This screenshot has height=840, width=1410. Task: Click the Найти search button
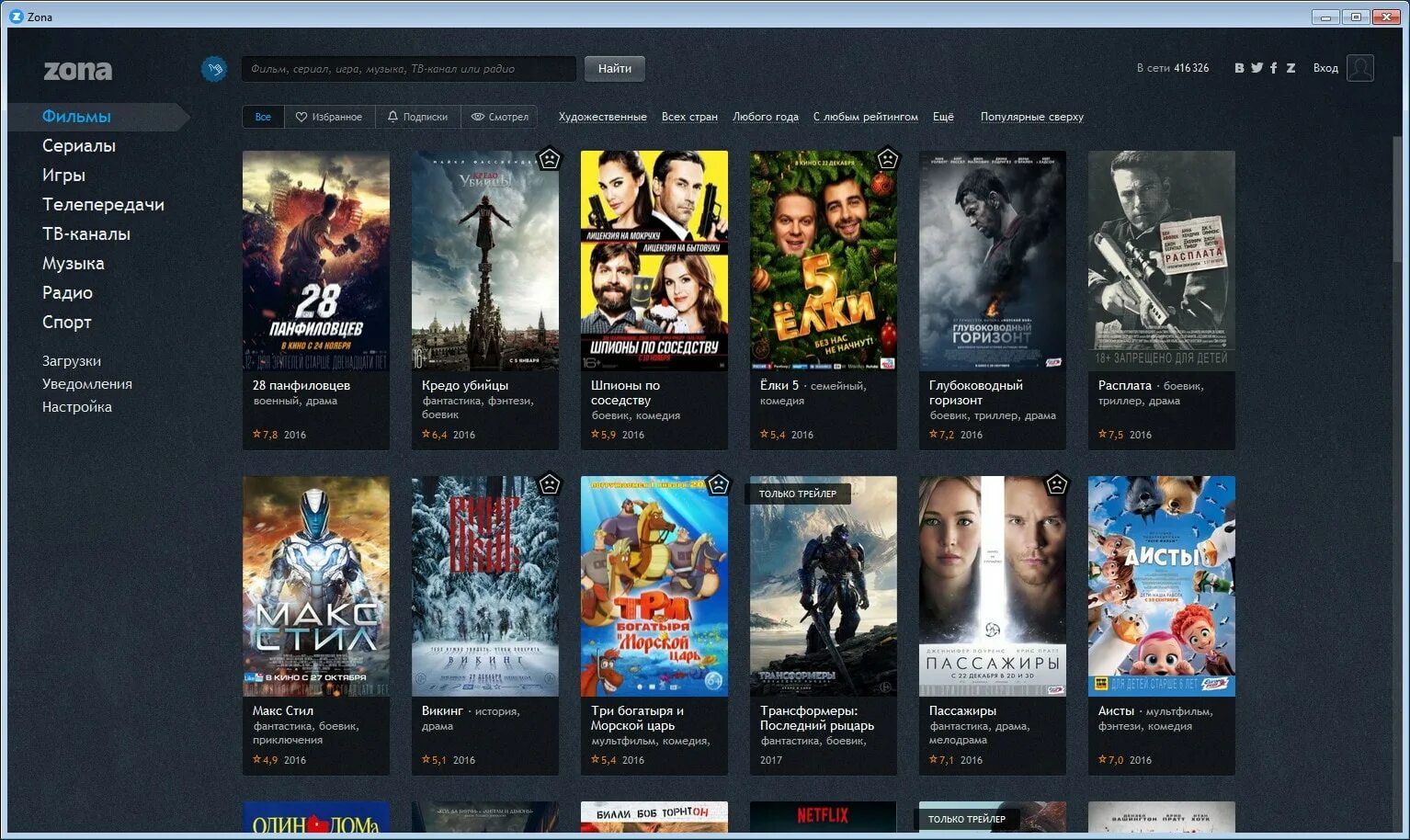pos(615,69)
